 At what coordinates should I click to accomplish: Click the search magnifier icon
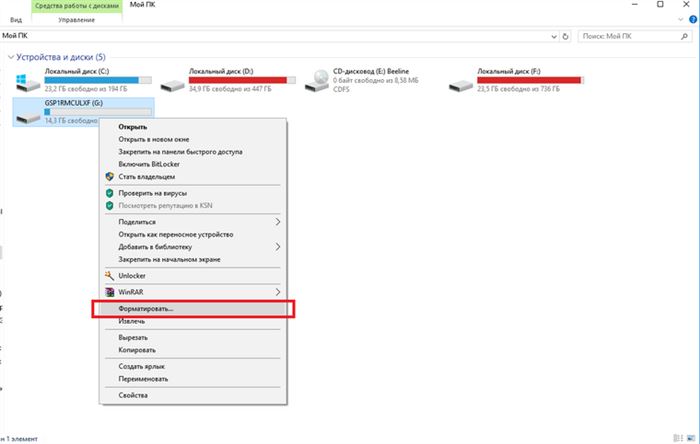684,36
